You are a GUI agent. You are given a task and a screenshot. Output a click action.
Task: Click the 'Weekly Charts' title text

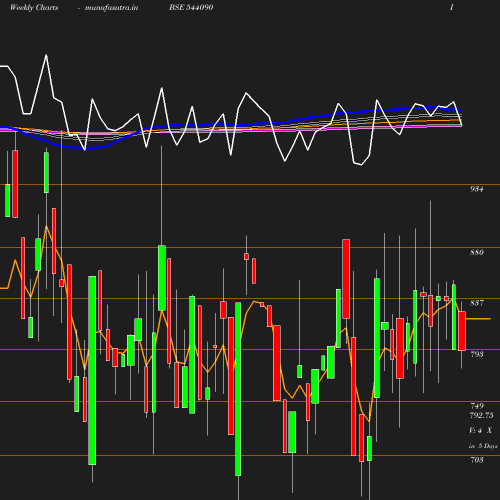[x=34, y=8]
